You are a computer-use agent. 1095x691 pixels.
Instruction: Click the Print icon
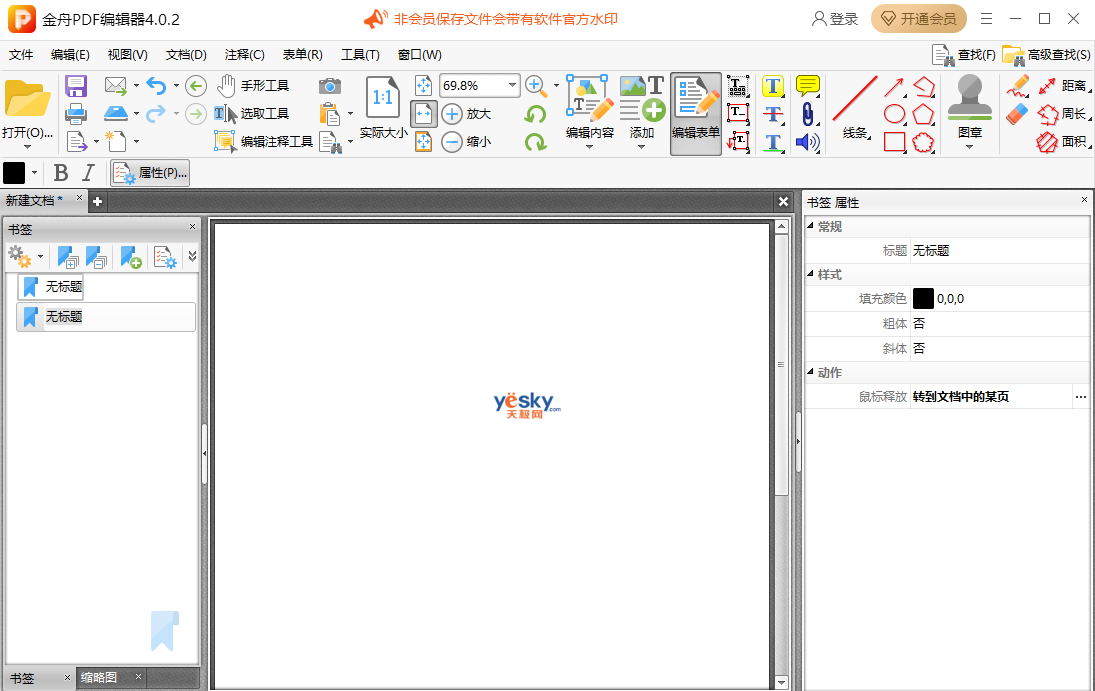tap(75, 113)
